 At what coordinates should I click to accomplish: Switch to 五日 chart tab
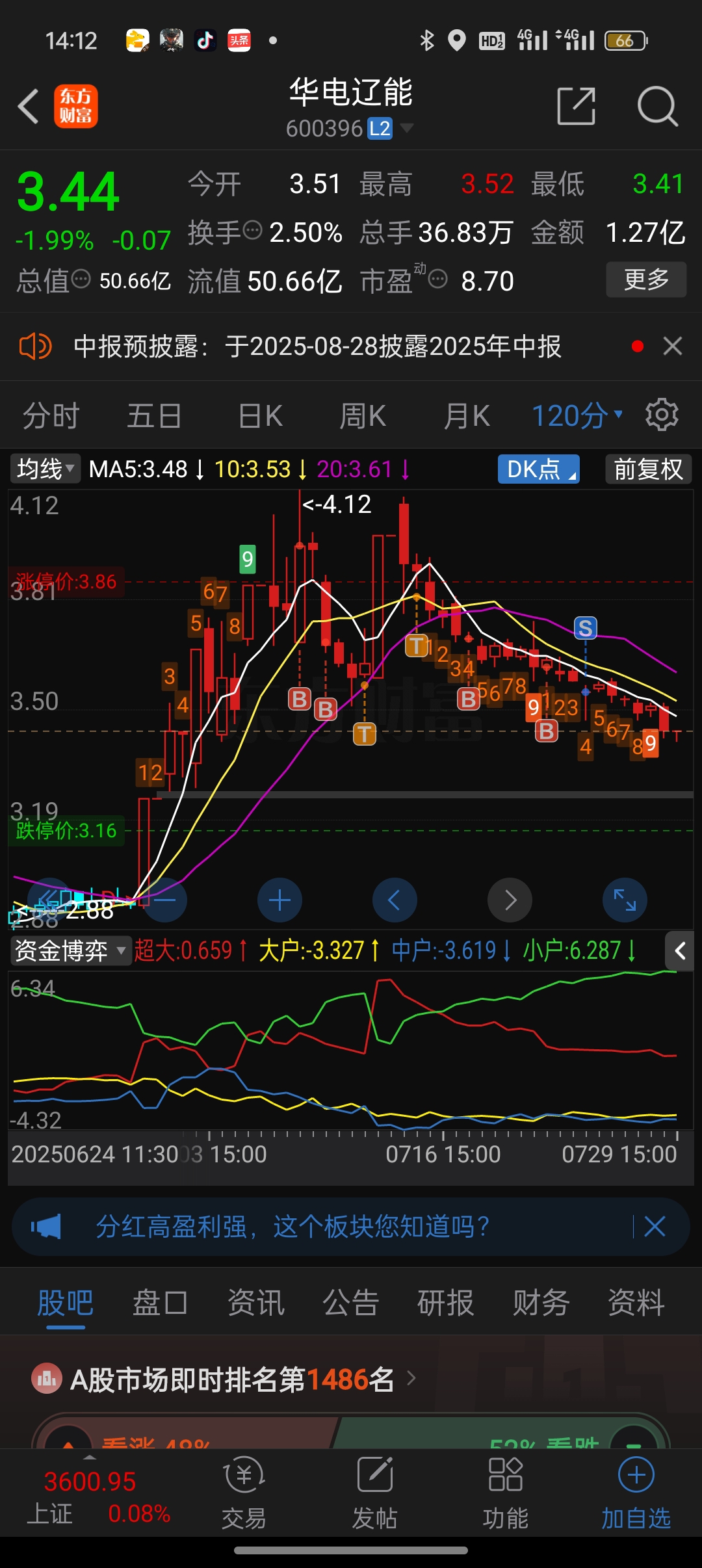[x=154, y=415]
